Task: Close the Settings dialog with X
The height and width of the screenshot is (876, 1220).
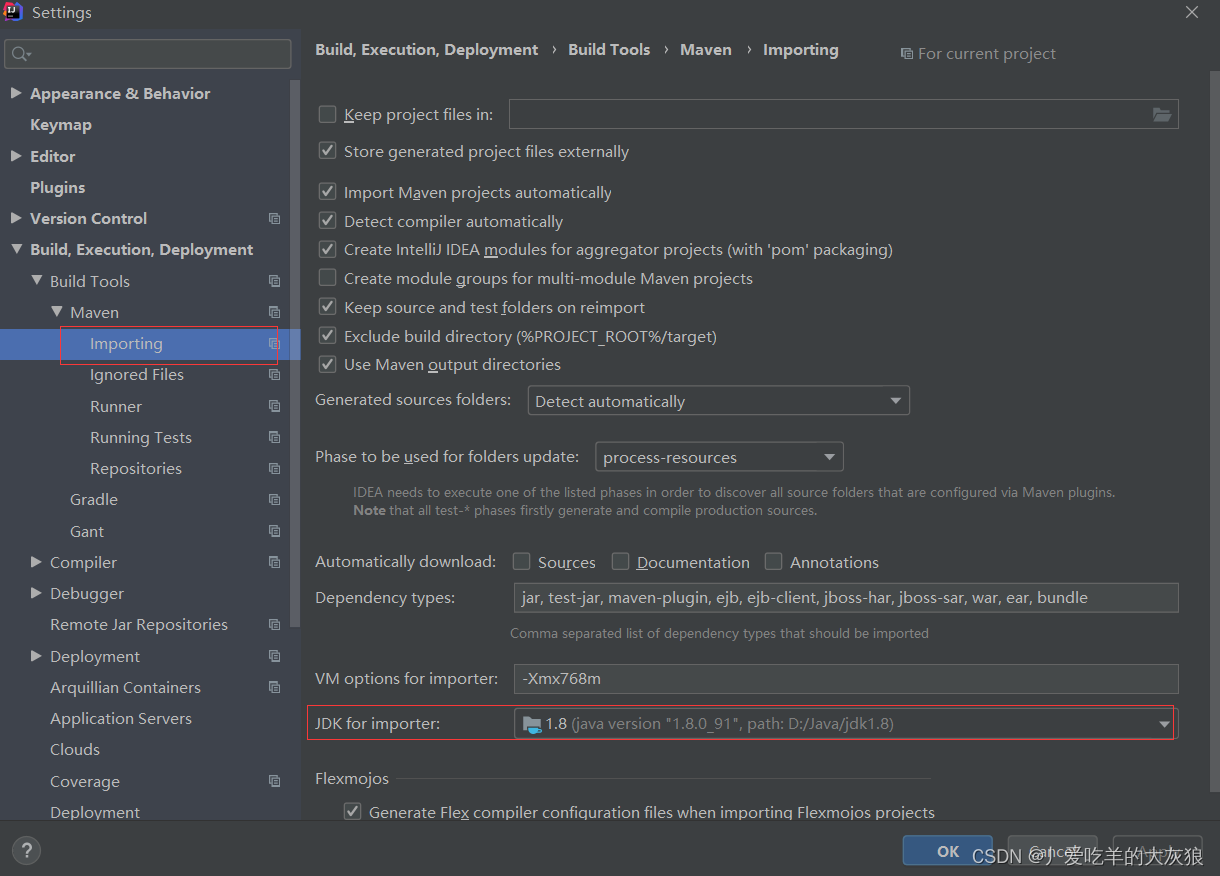Action: (1192, 12)
